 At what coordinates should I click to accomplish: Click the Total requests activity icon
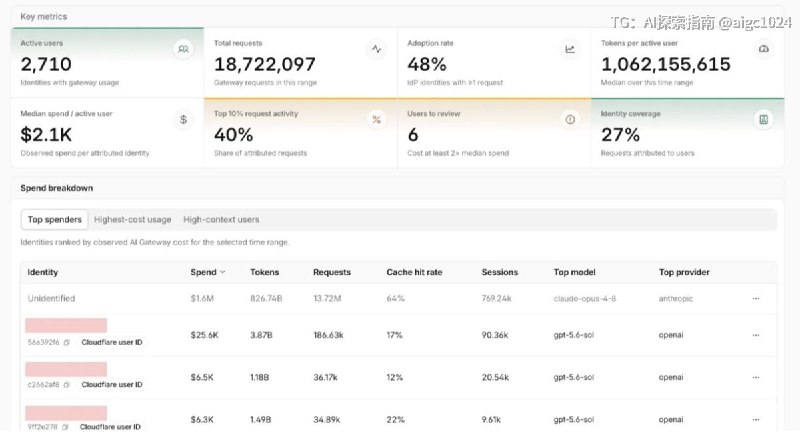[377, 49]
